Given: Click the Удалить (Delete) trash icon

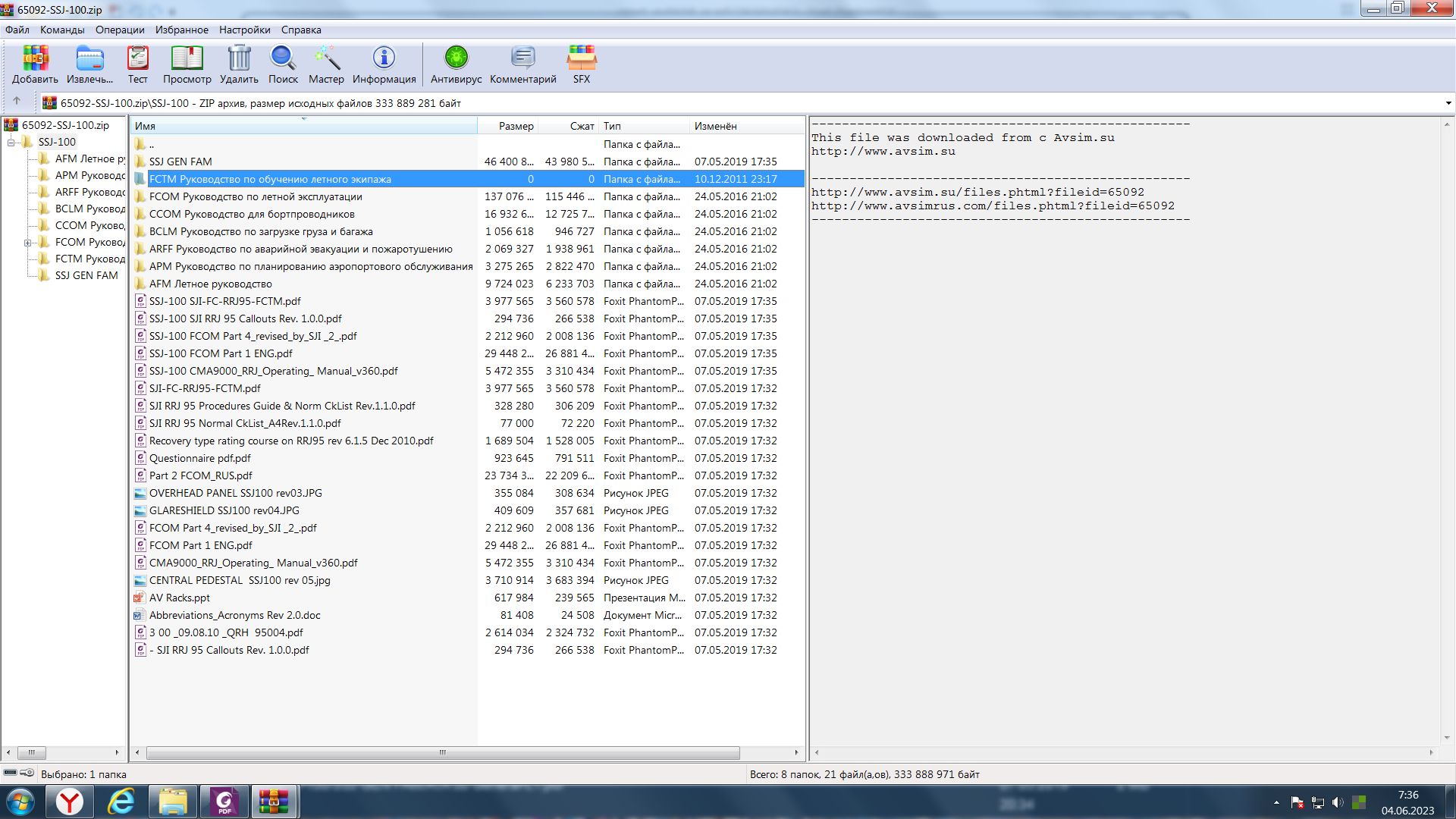Looking at the screenshot, I should click(239, 64).
